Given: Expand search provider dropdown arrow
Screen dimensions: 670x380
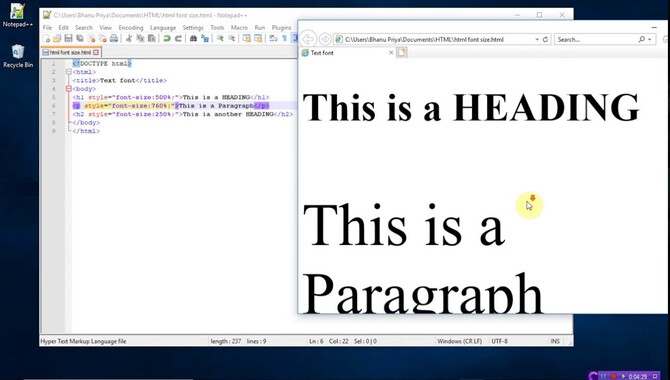Looking at the screenshot, I should pyautogui.click(x=650, y=39).
